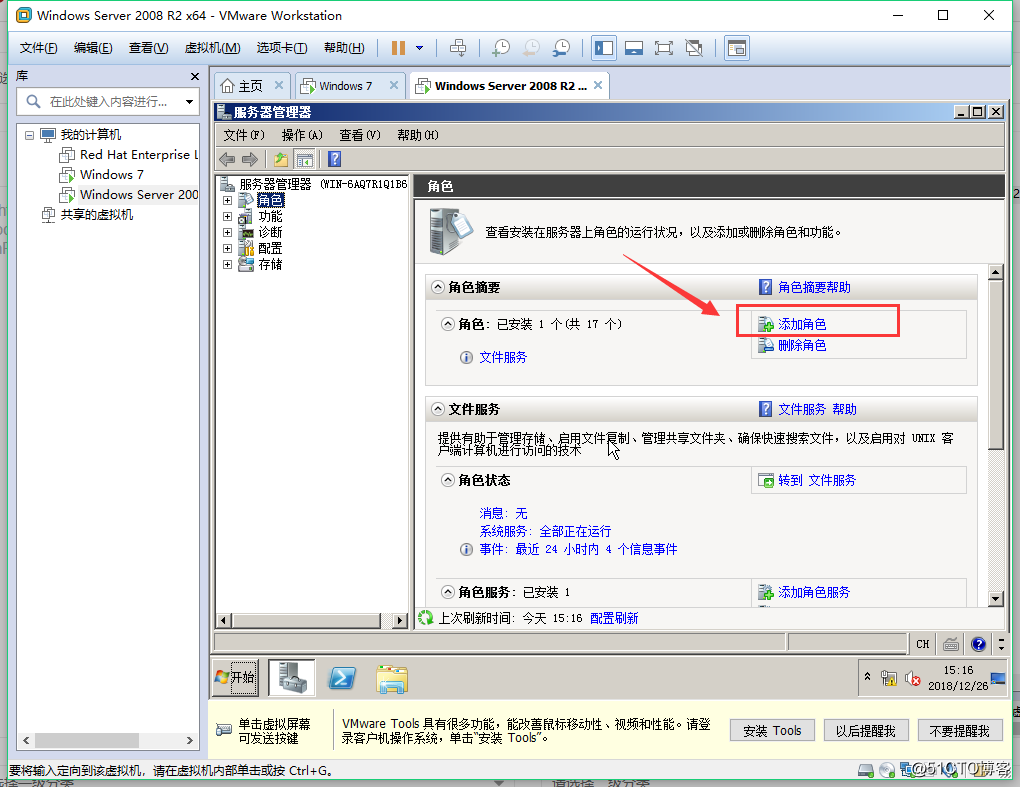Image resolution: width=1020 pixels, height=787 pixels.
Task: Open 角色摘要帮助 link
Action: (814, 287)
